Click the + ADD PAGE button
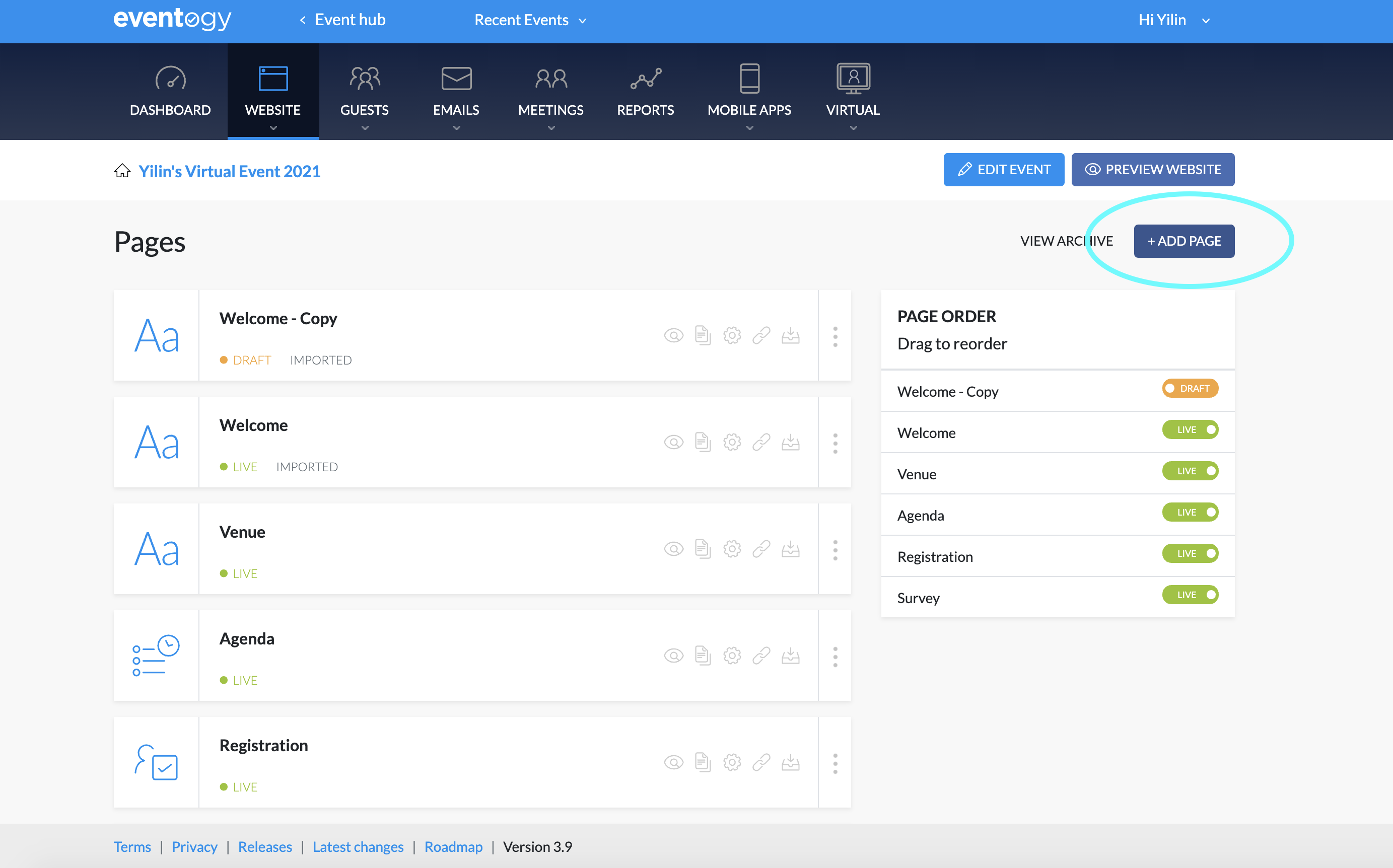Screen dimensions: 1393x868 [1184, 241]
